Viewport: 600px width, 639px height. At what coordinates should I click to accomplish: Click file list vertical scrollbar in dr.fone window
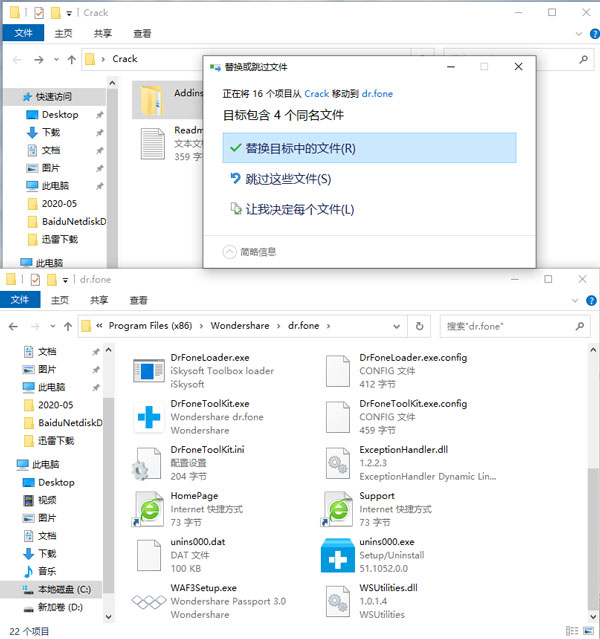point(593,538)
